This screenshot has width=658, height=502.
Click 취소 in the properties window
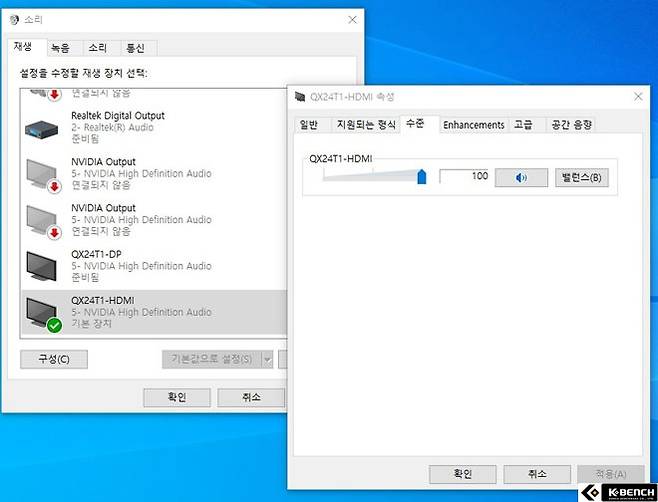537,474
